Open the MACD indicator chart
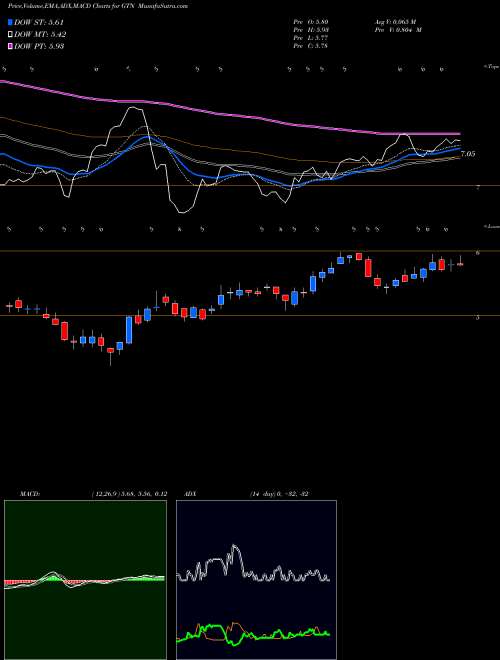500x660 pixels. [x=85, y=580]
